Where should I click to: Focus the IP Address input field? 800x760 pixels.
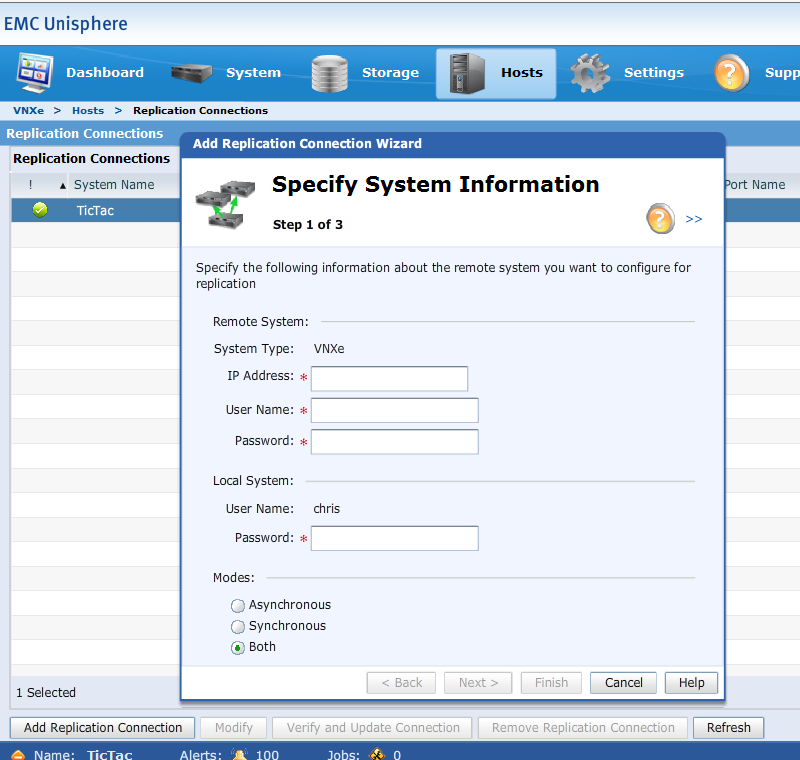tap(389, 378)
